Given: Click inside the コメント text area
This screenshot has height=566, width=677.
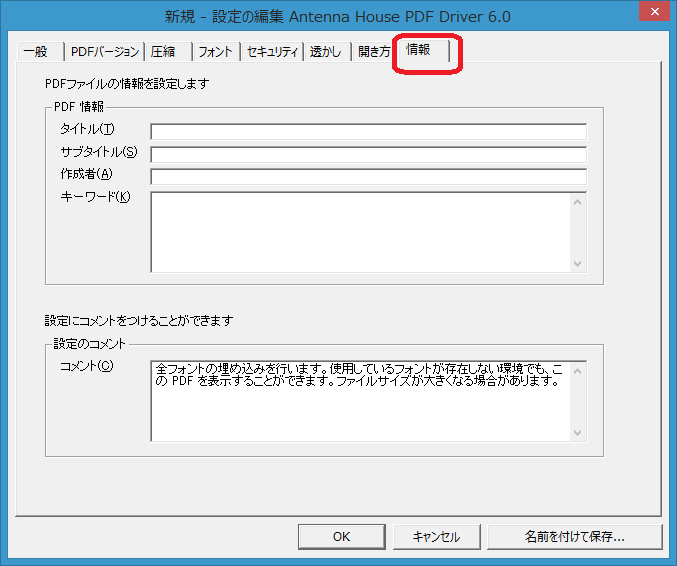Looking at the screenshot, I should click(361, 401).
